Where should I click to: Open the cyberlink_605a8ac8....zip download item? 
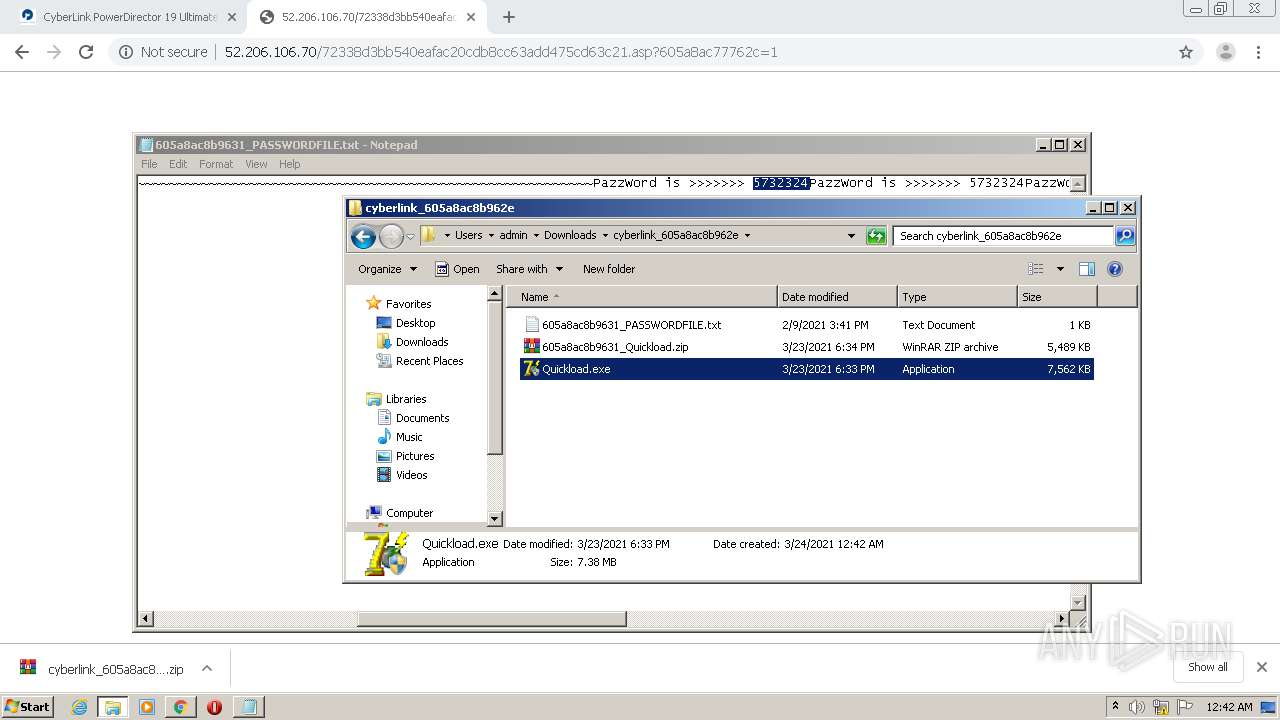(x=102, y=669)
